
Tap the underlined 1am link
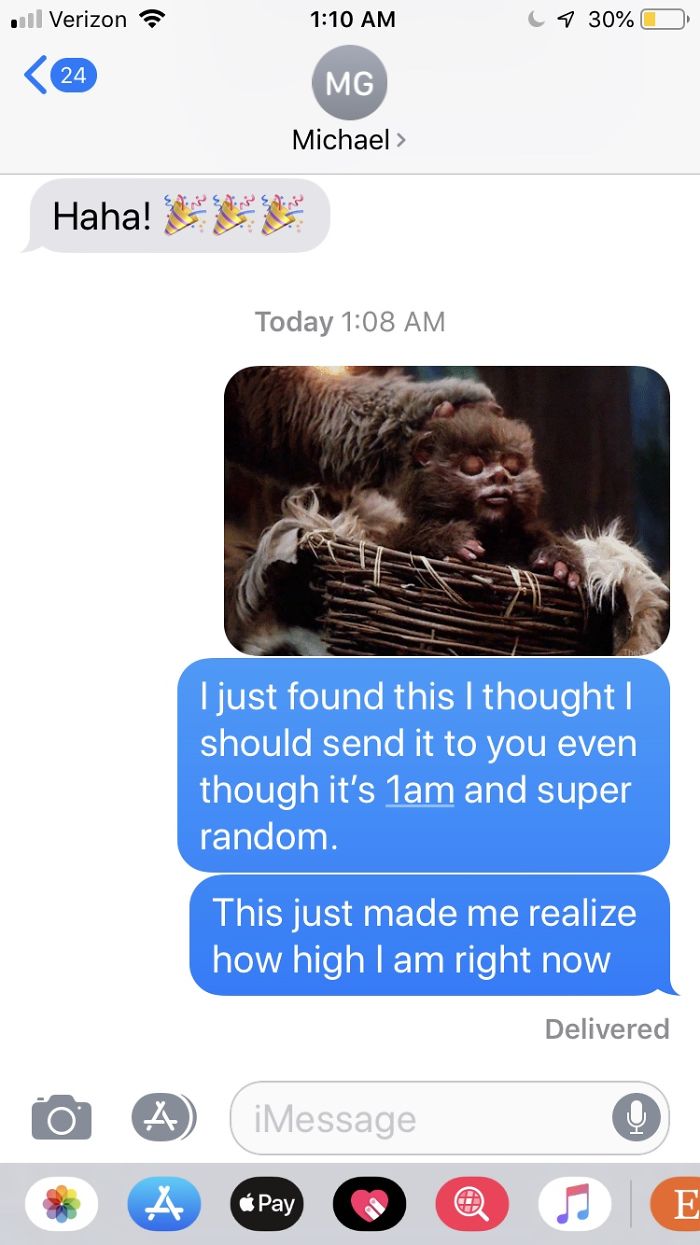pos(420,790)
